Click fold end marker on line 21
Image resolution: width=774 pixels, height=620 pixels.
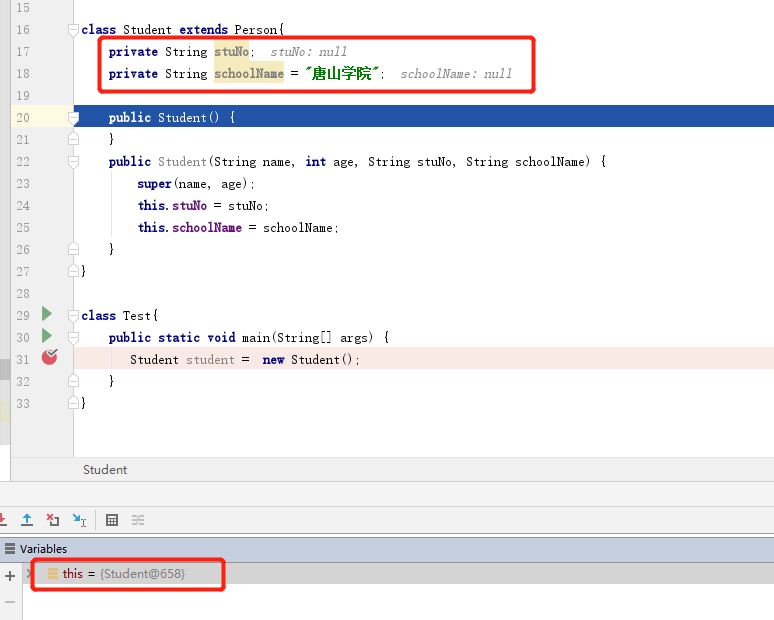(x=73, y=139)
